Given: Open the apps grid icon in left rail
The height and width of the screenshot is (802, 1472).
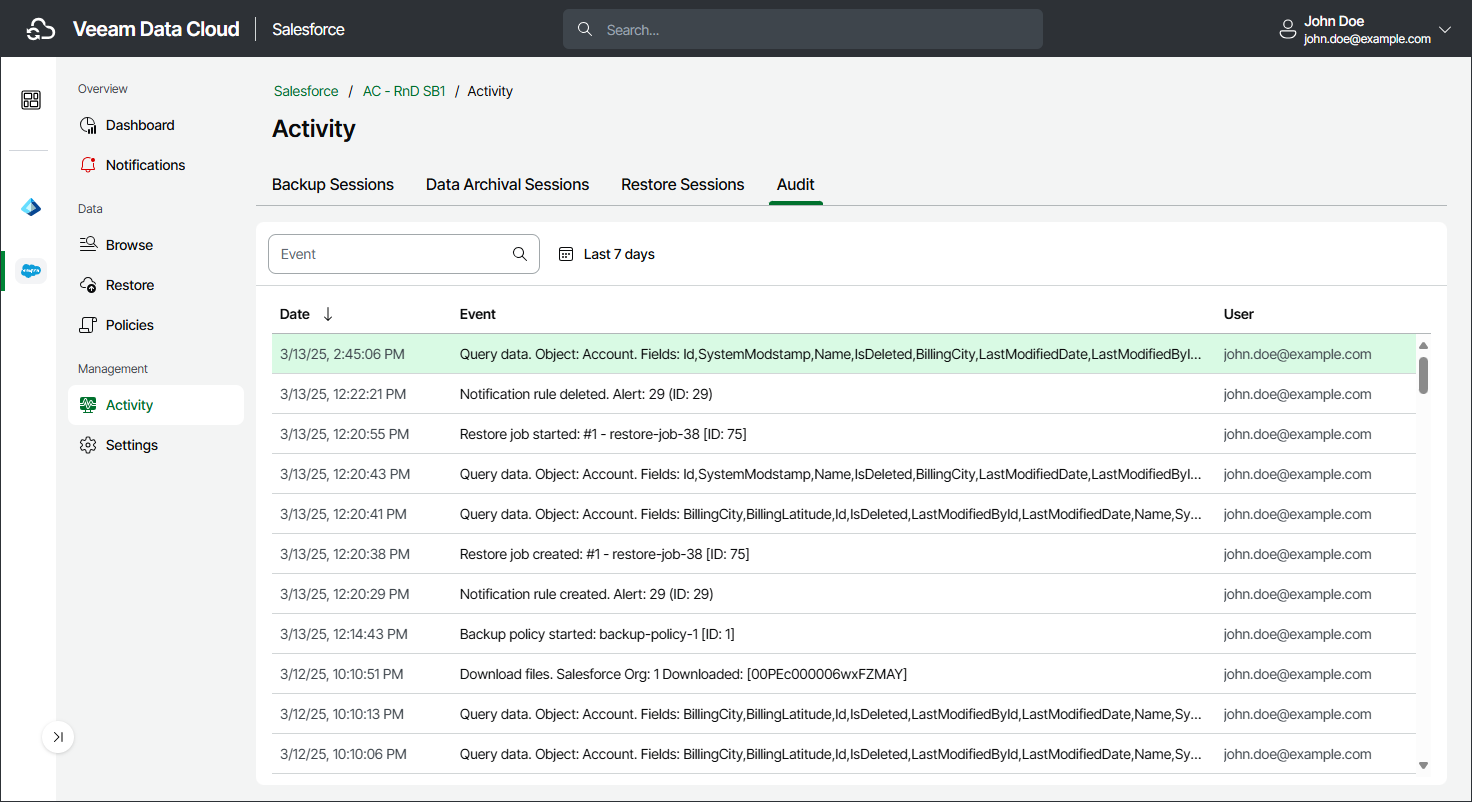Looking at the screenshot, I should click(31, 100).
